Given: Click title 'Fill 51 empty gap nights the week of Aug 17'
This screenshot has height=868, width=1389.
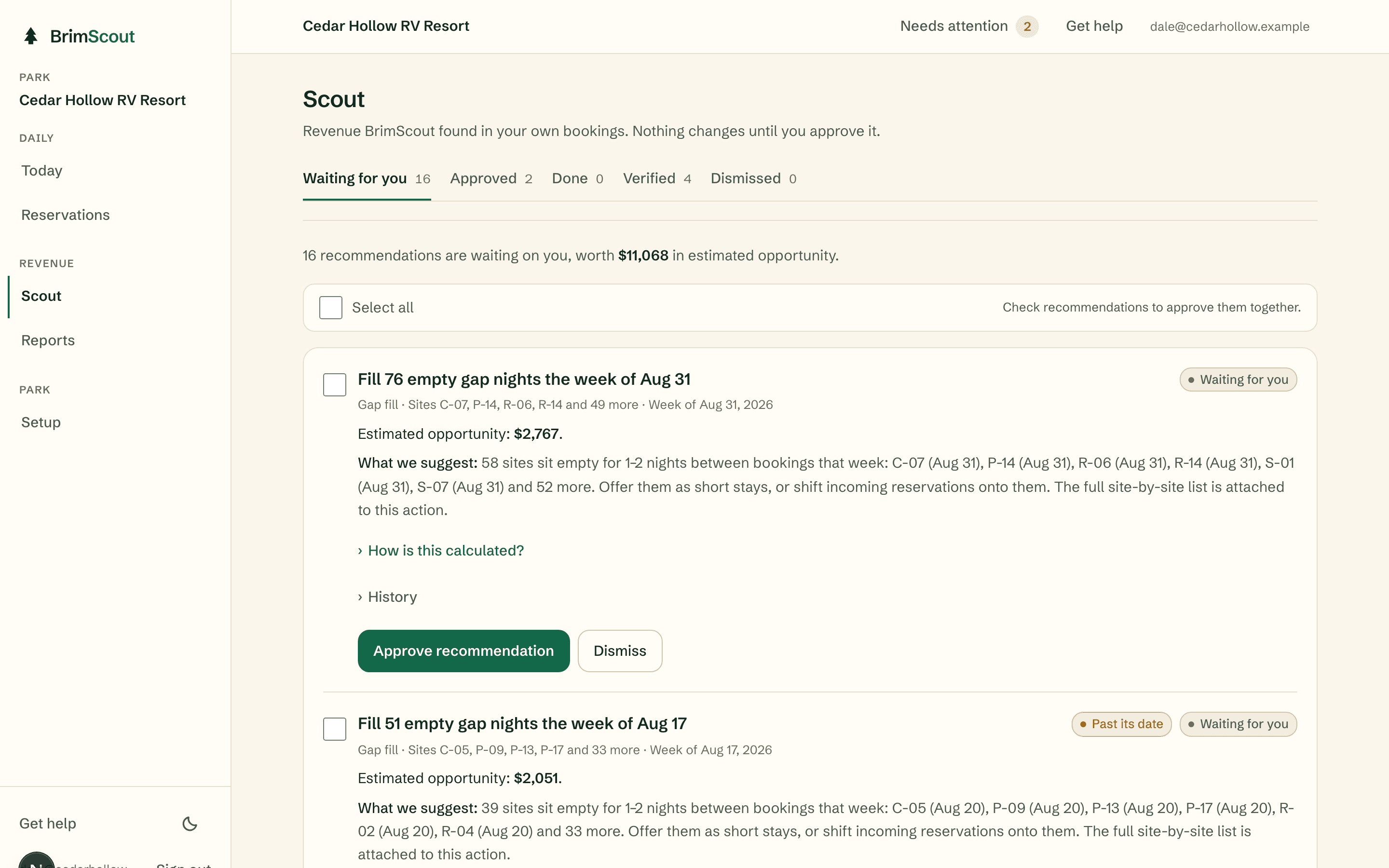Looking at the screenshot, I should coord(522,724).
